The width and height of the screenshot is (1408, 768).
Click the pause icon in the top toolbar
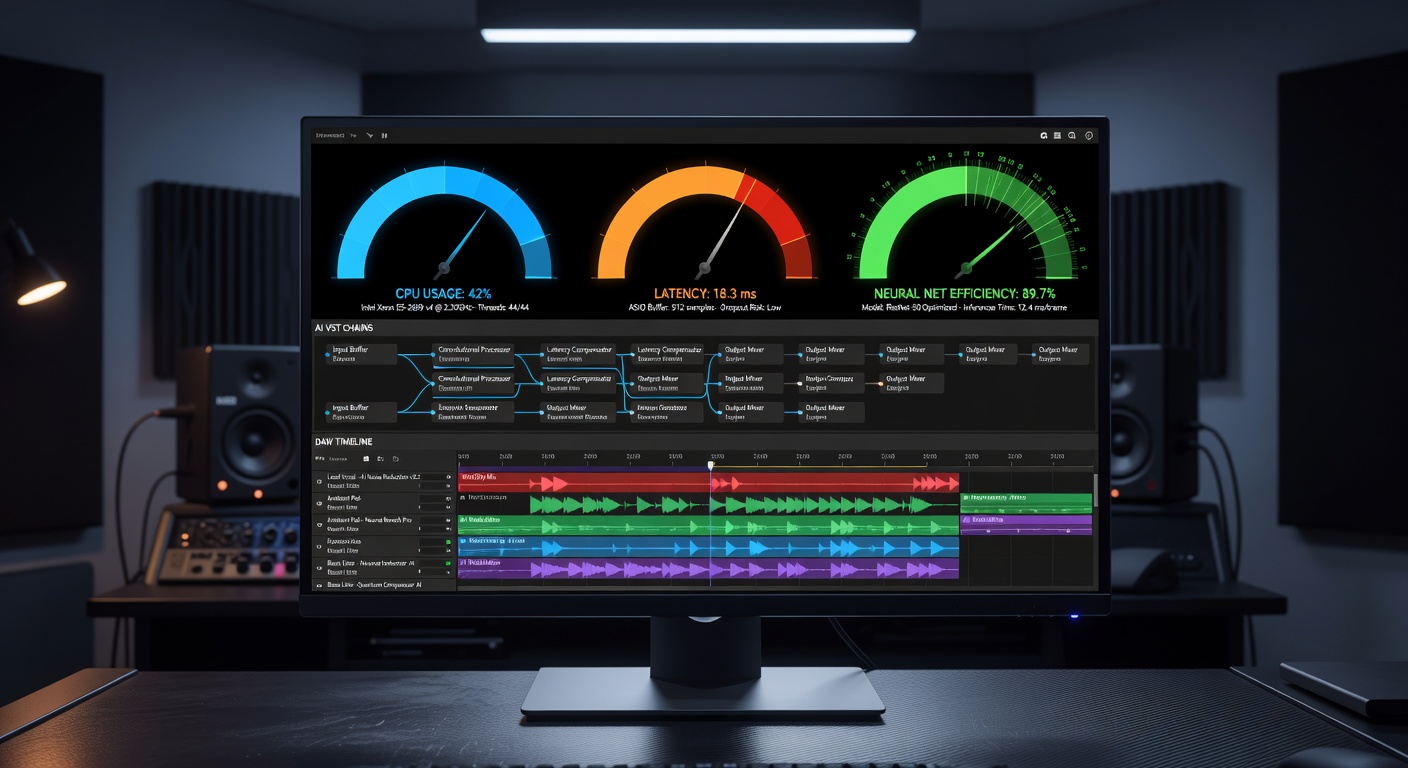(385, 136)
